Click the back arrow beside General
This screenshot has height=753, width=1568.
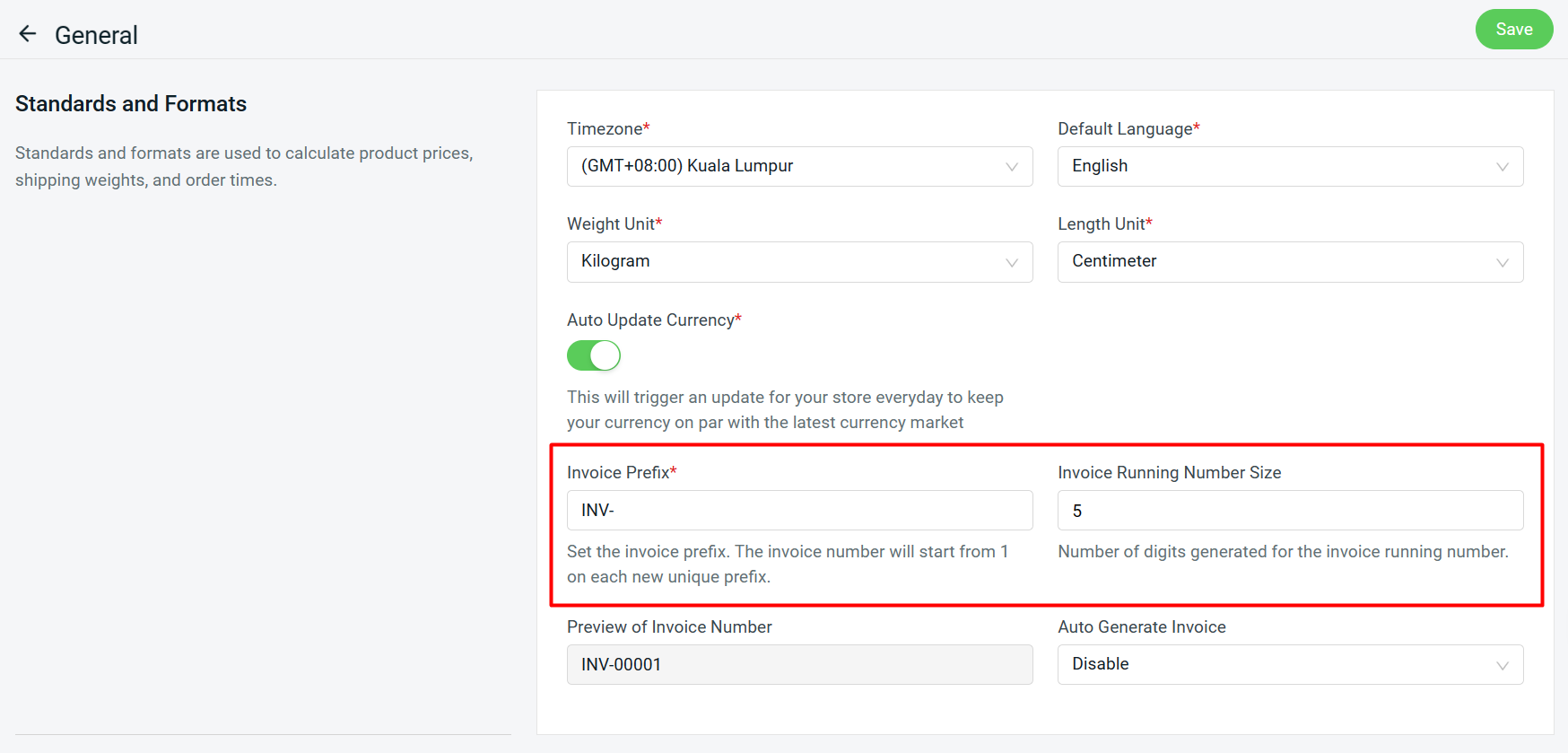click(x=27, y=32)
